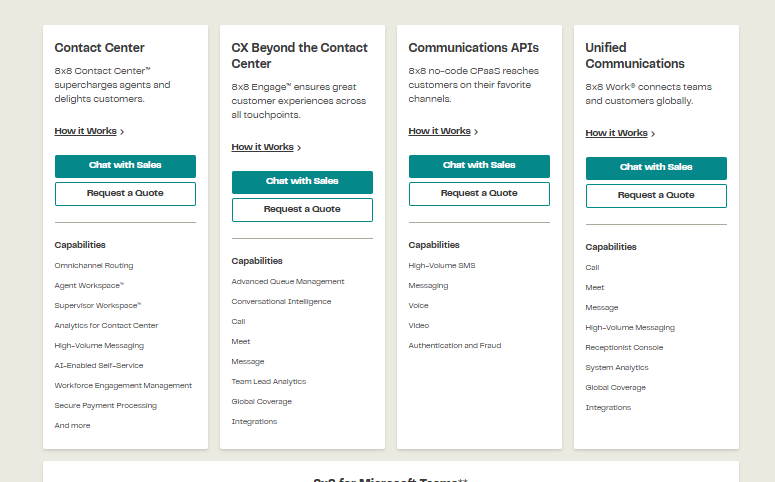Click High-Volume SMS under Communications APIs
775x482 pixels.
[442, 266]
